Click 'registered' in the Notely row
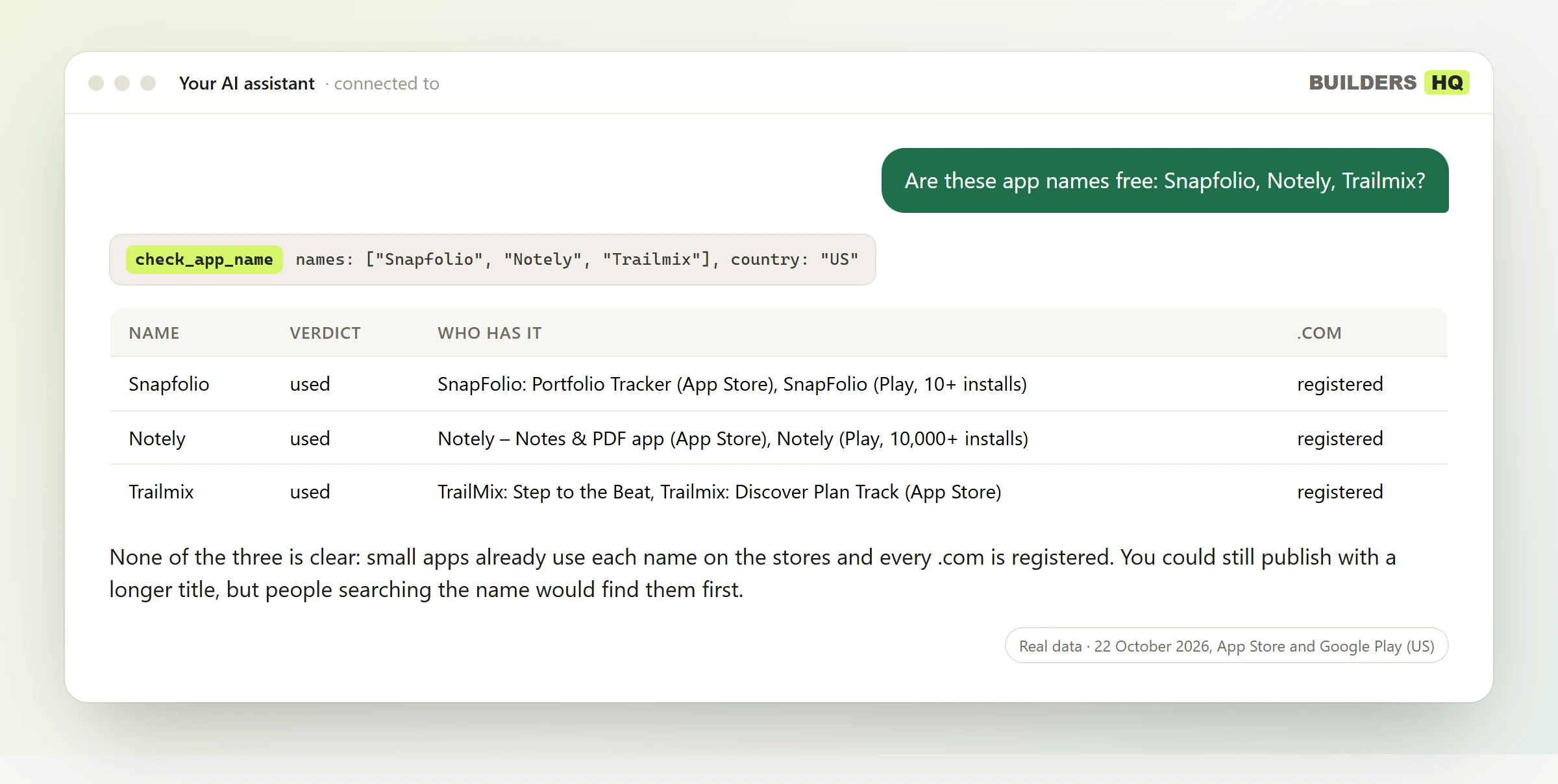 click(x=1340, y=439)
